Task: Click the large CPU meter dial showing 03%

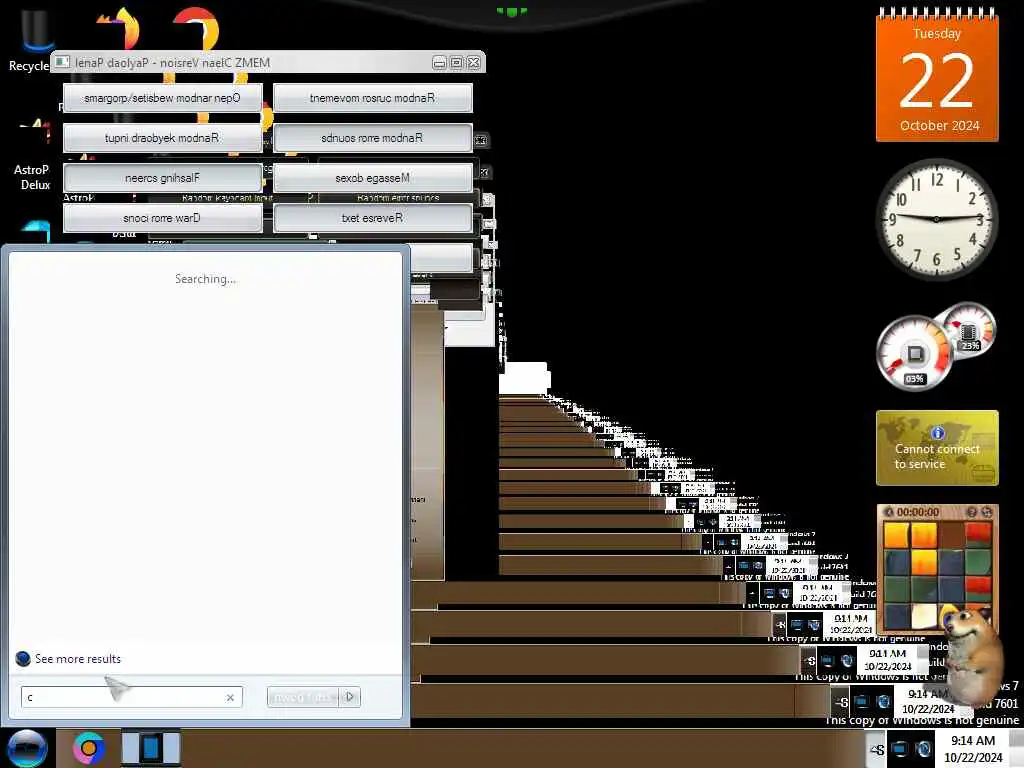Action: pos(914,354)
